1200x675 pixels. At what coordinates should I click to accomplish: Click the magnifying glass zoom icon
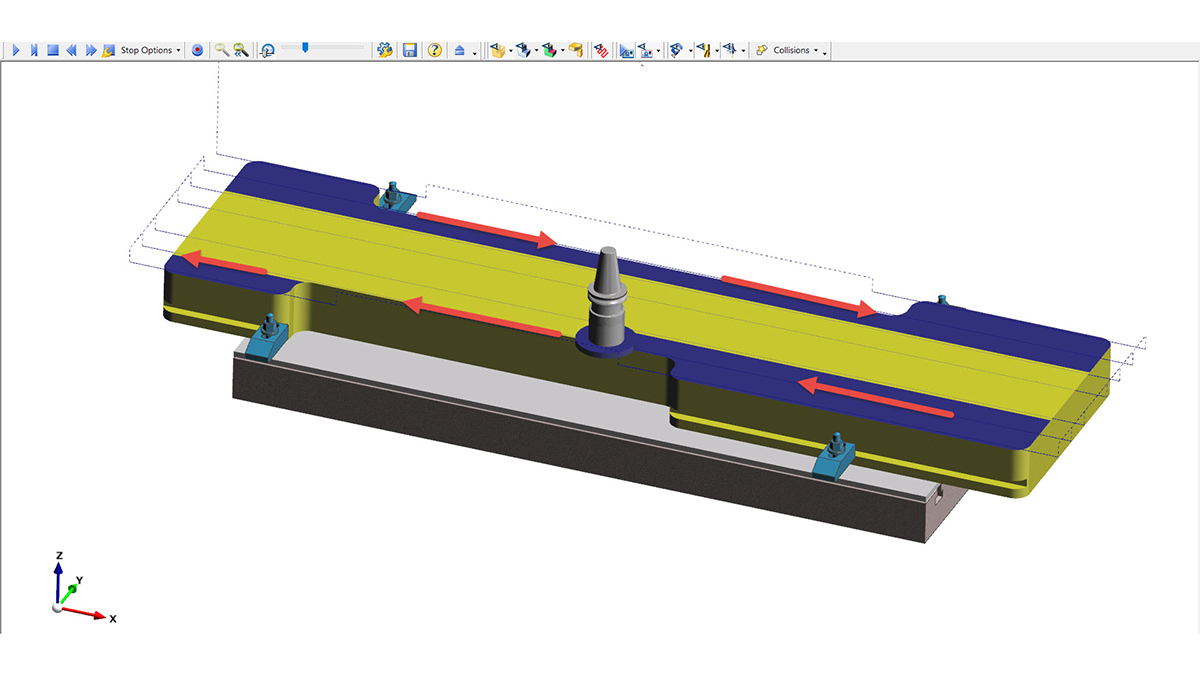[222, 50]
